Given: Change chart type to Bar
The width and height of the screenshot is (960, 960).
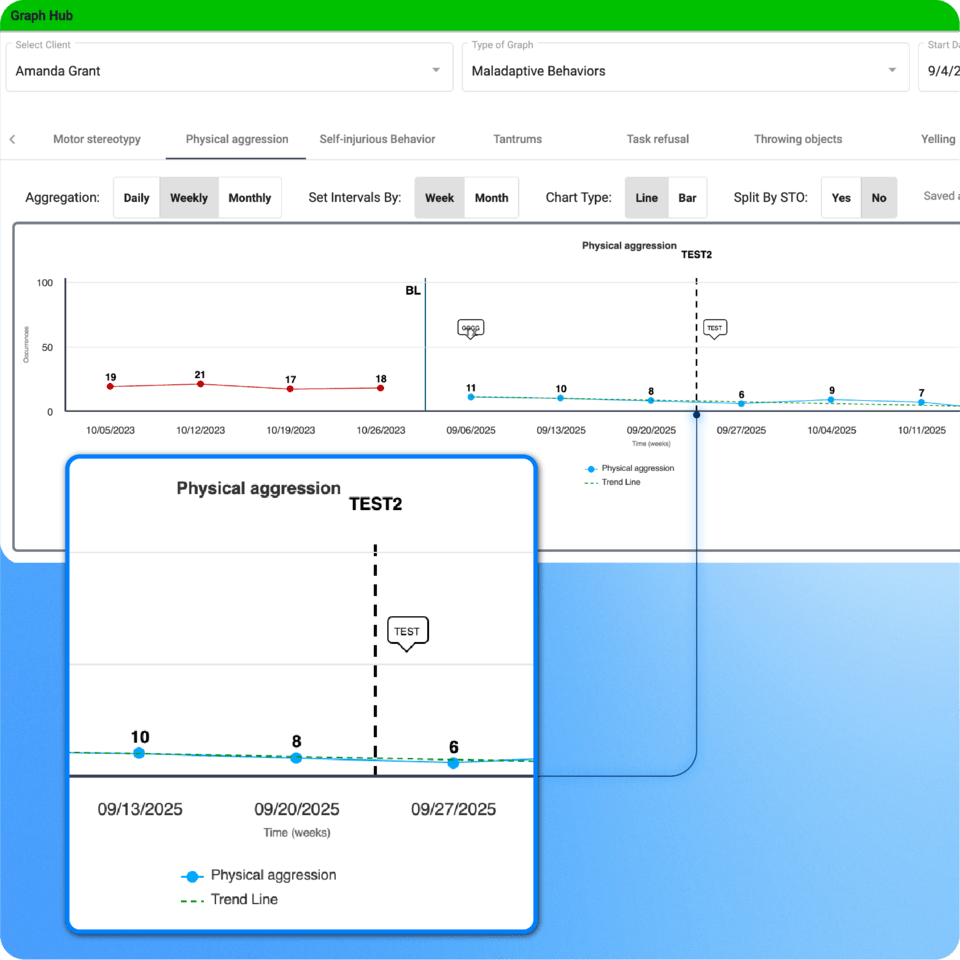Looking at the screenshot, I should [x=688, y=197].
